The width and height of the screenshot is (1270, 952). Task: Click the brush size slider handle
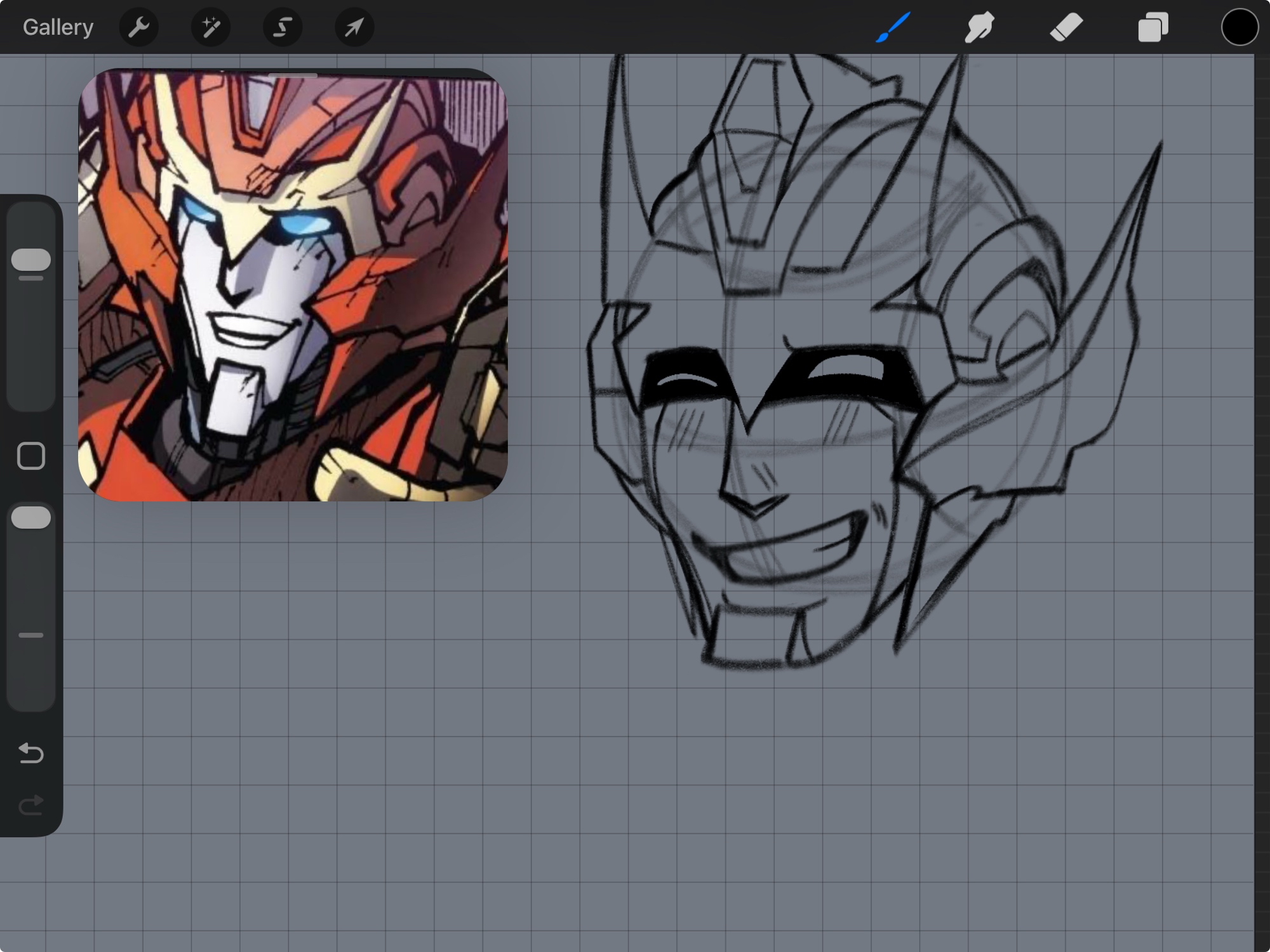30,260
